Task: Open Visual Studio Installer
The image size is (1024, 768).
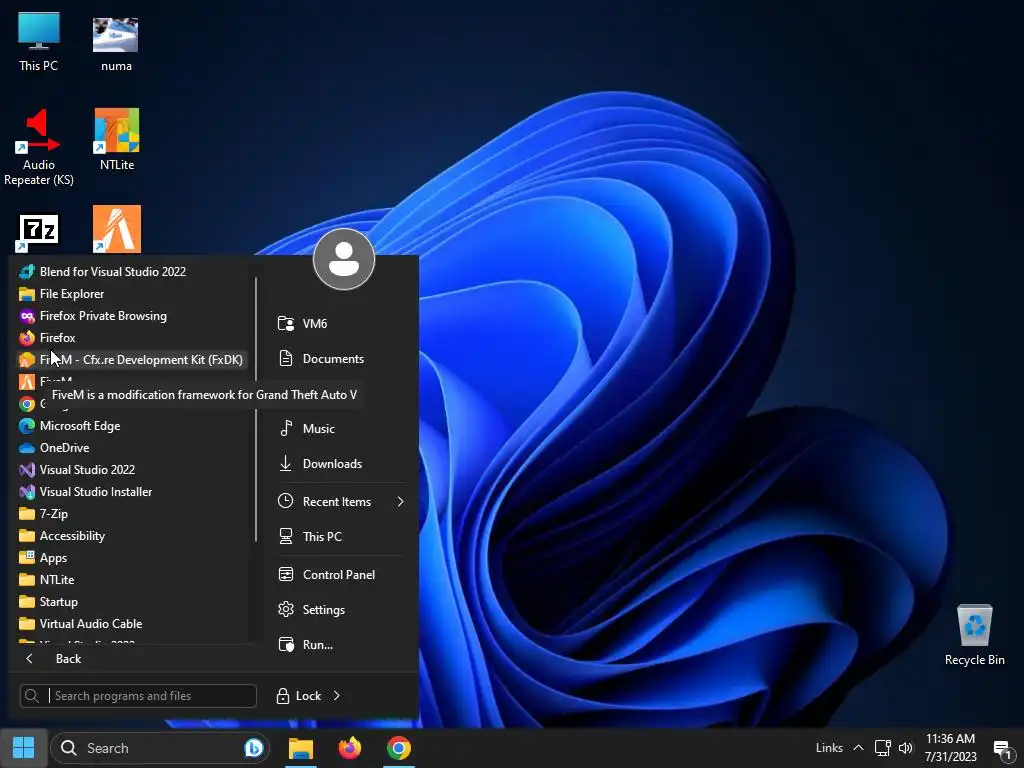Action: point(131,492)
